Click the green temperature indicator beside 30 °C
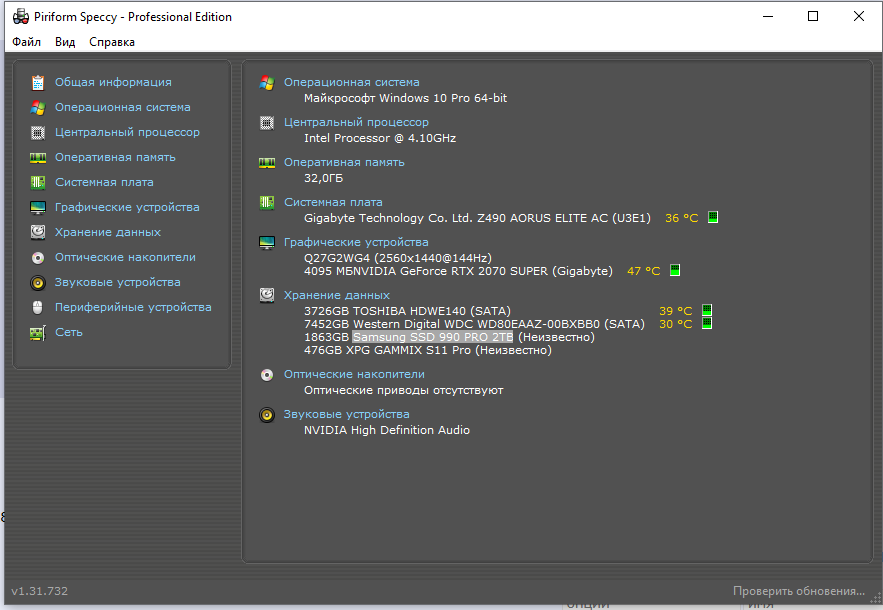Image resolution: width=883 pixels, height=610 pixels. tap(707, 323)
